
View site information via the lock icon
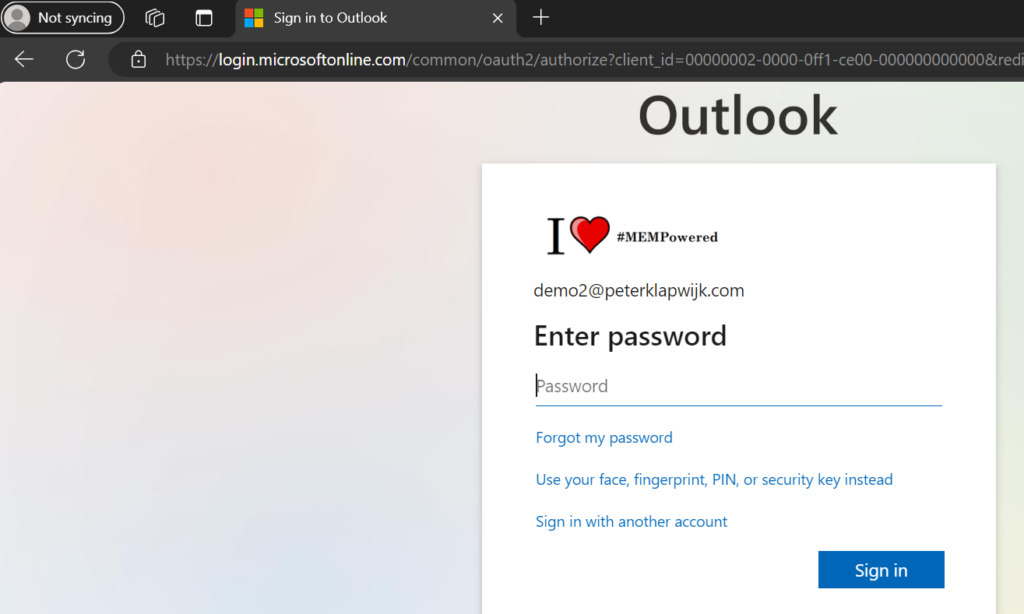138,59
